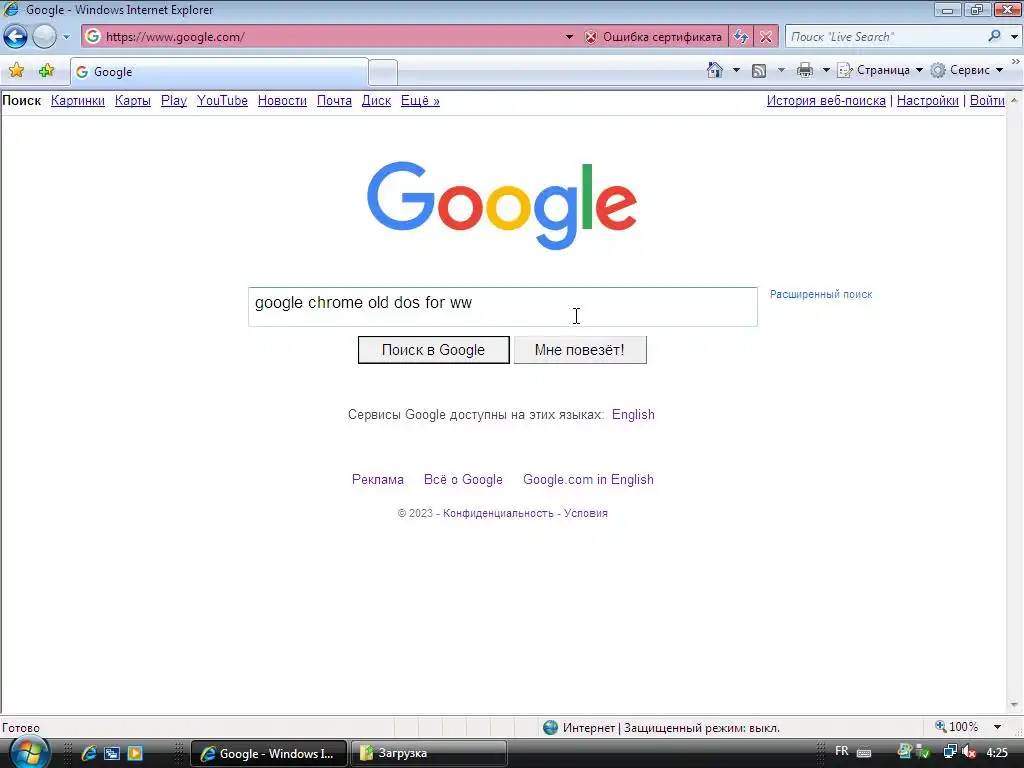
Task: Click the network connection tray icon
Action: point(950,752)
